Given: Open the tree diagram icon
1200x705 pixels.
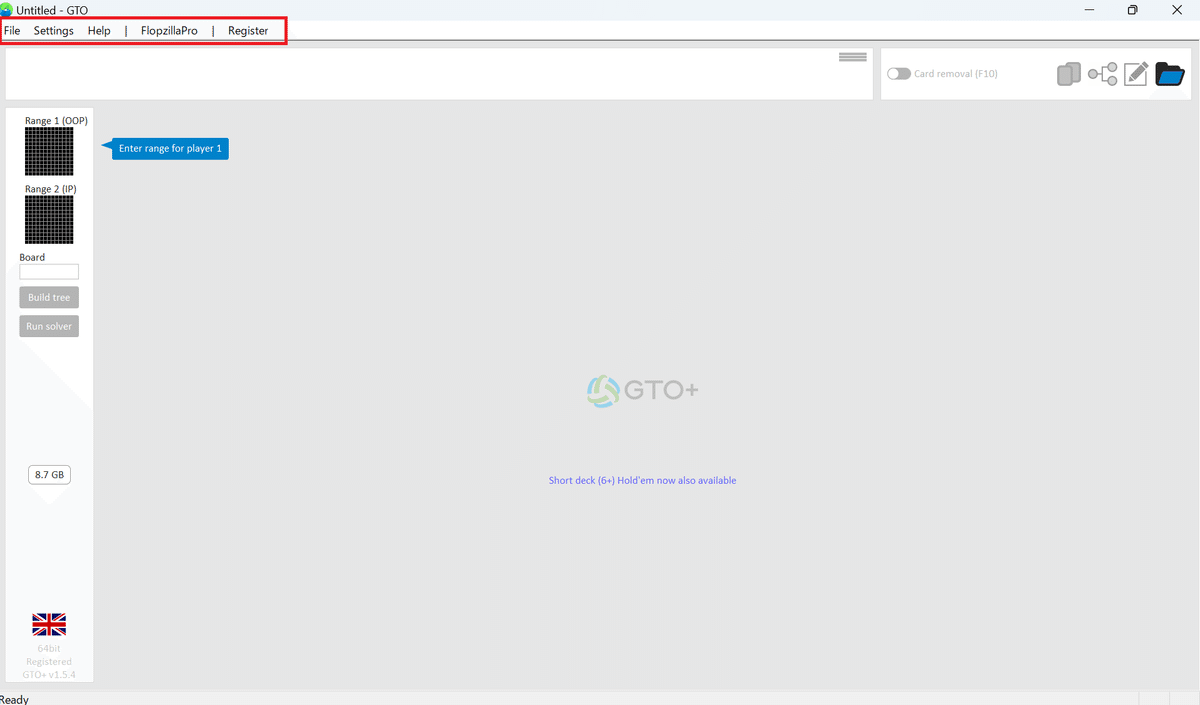Looking at the screenshot, I should [x=1103, y=74].
